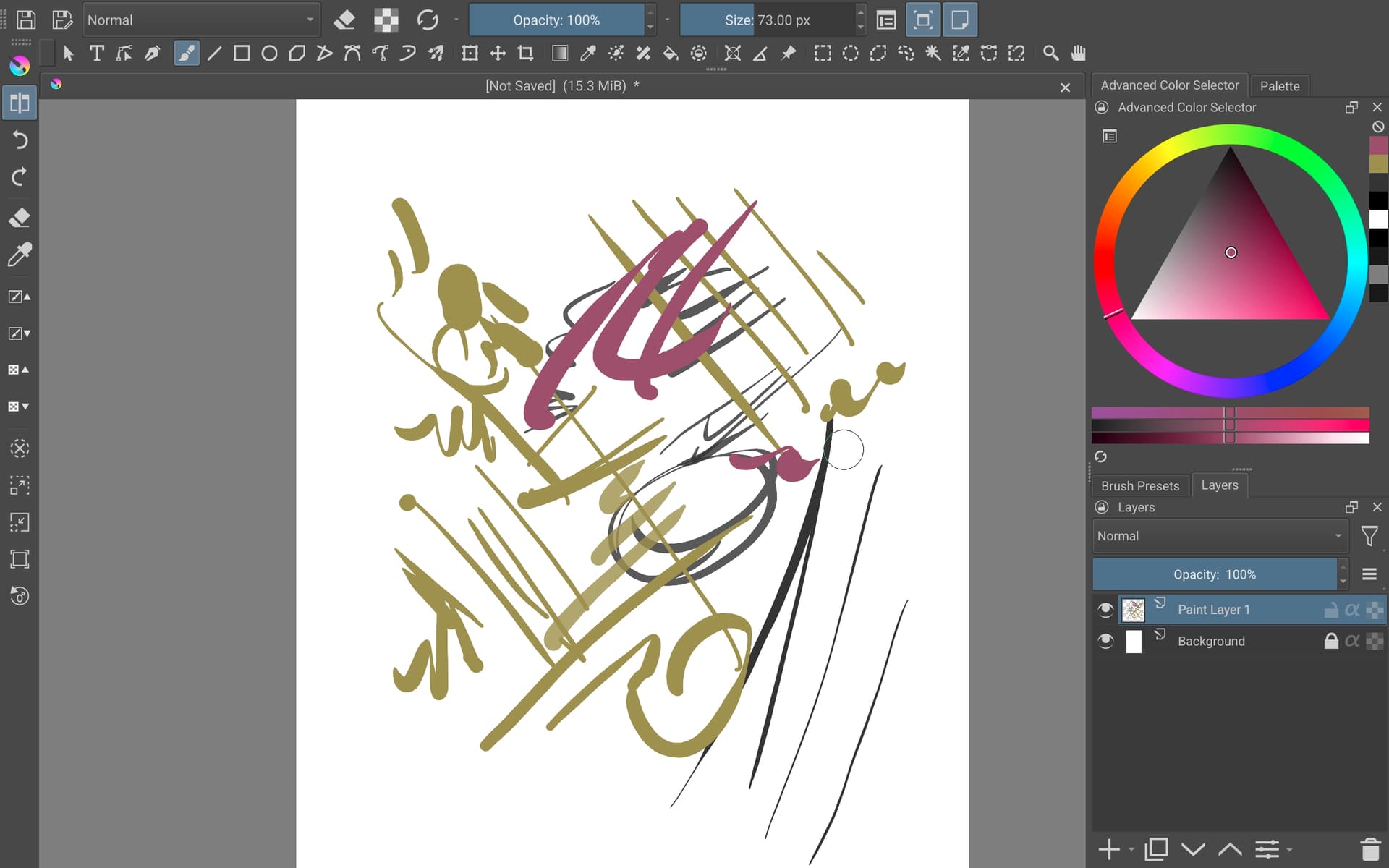This screenshot has height=868, width=1389.
Task: Switch to the Brush Presets tab
Action: tap(1139, 486)
